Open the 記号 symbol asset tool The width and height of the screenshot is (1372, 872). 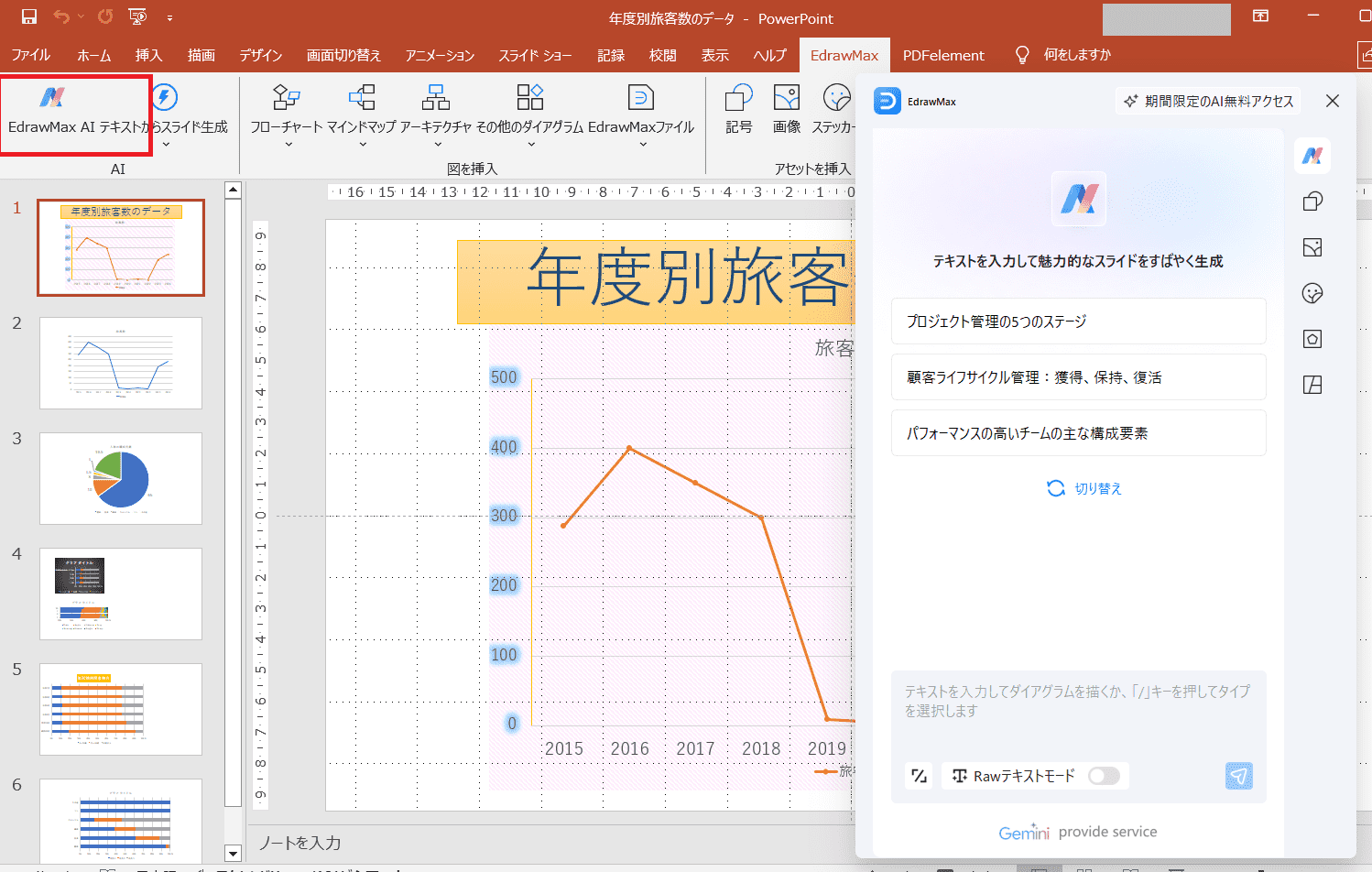pyautogui.click(x=738, y=110)
